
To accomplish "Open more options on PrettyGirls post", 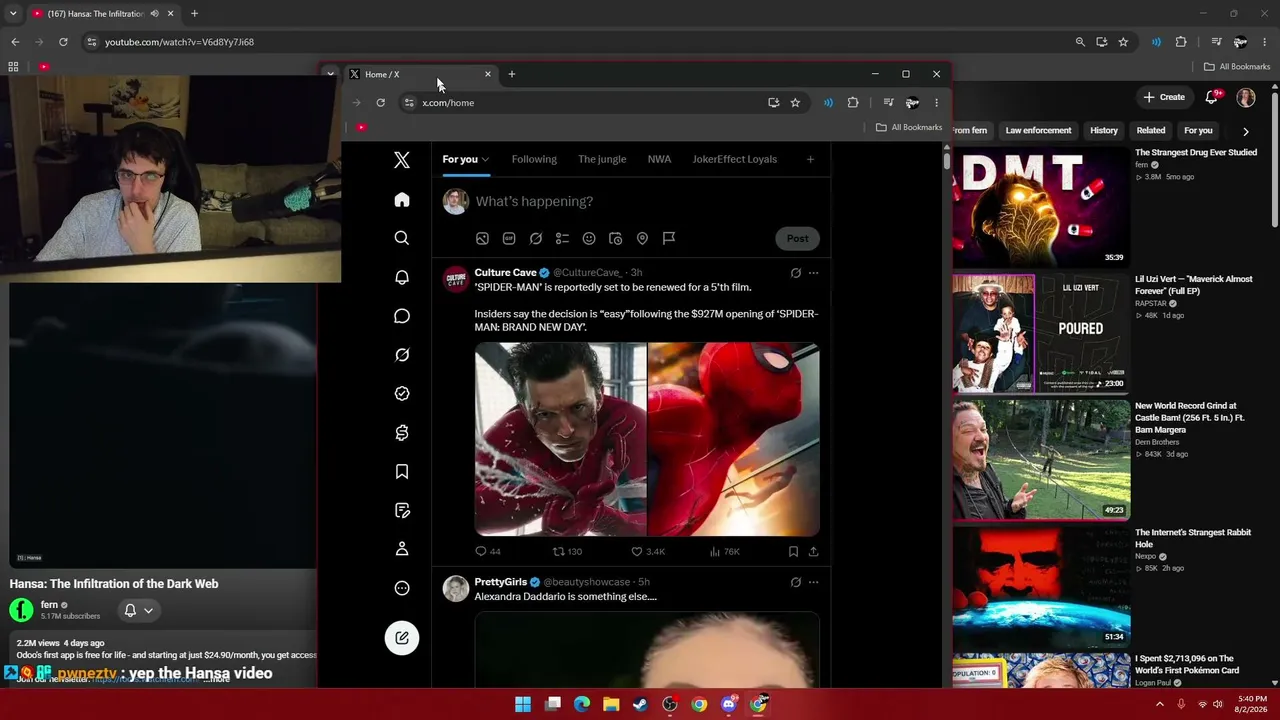I will pos(813,582).
